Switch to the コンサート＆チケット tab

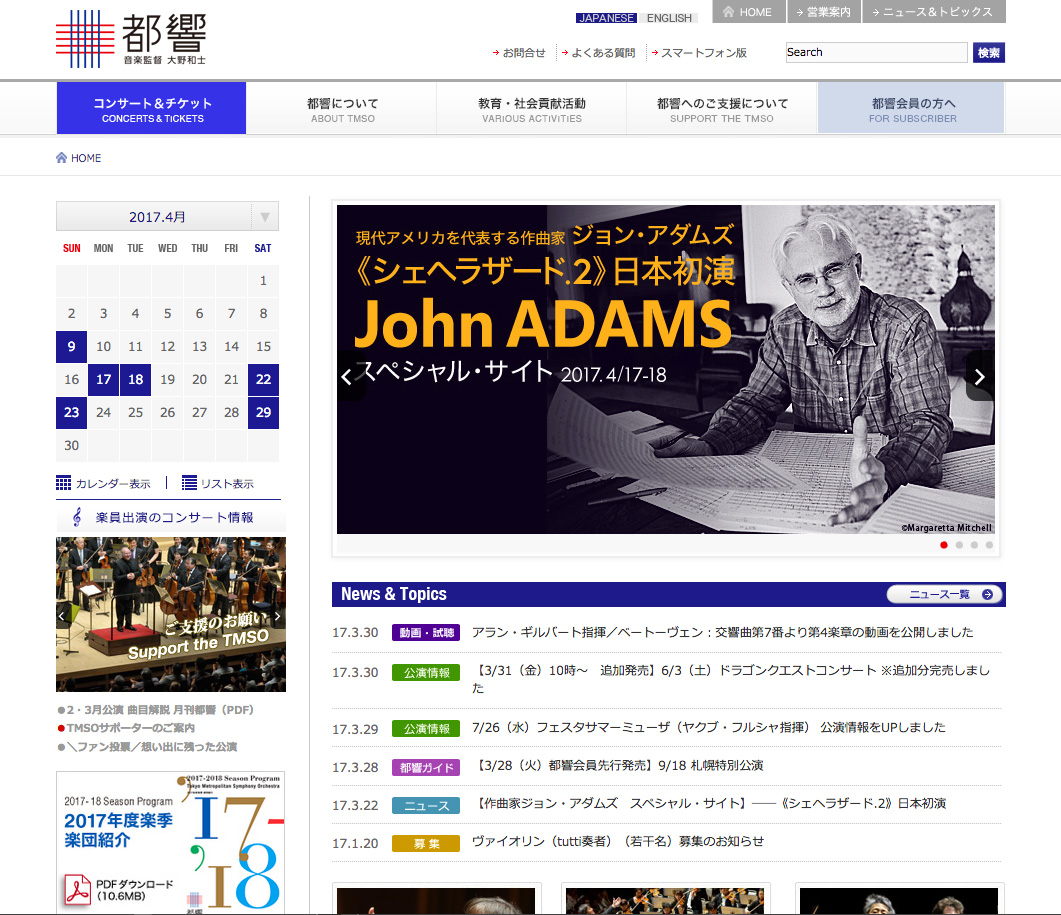151,107
